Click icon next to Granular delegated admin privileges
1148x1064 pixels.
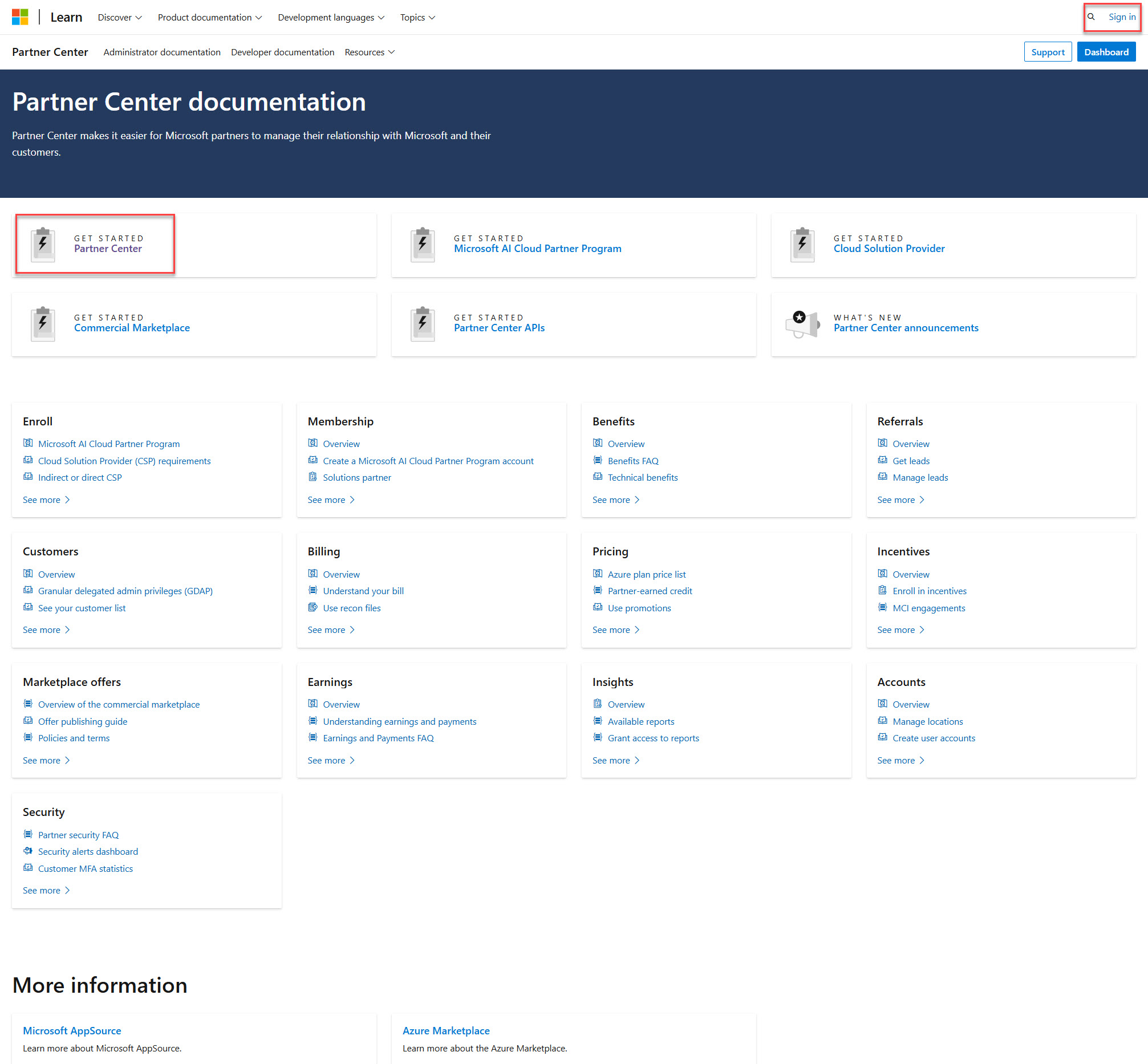coord(27,590)
